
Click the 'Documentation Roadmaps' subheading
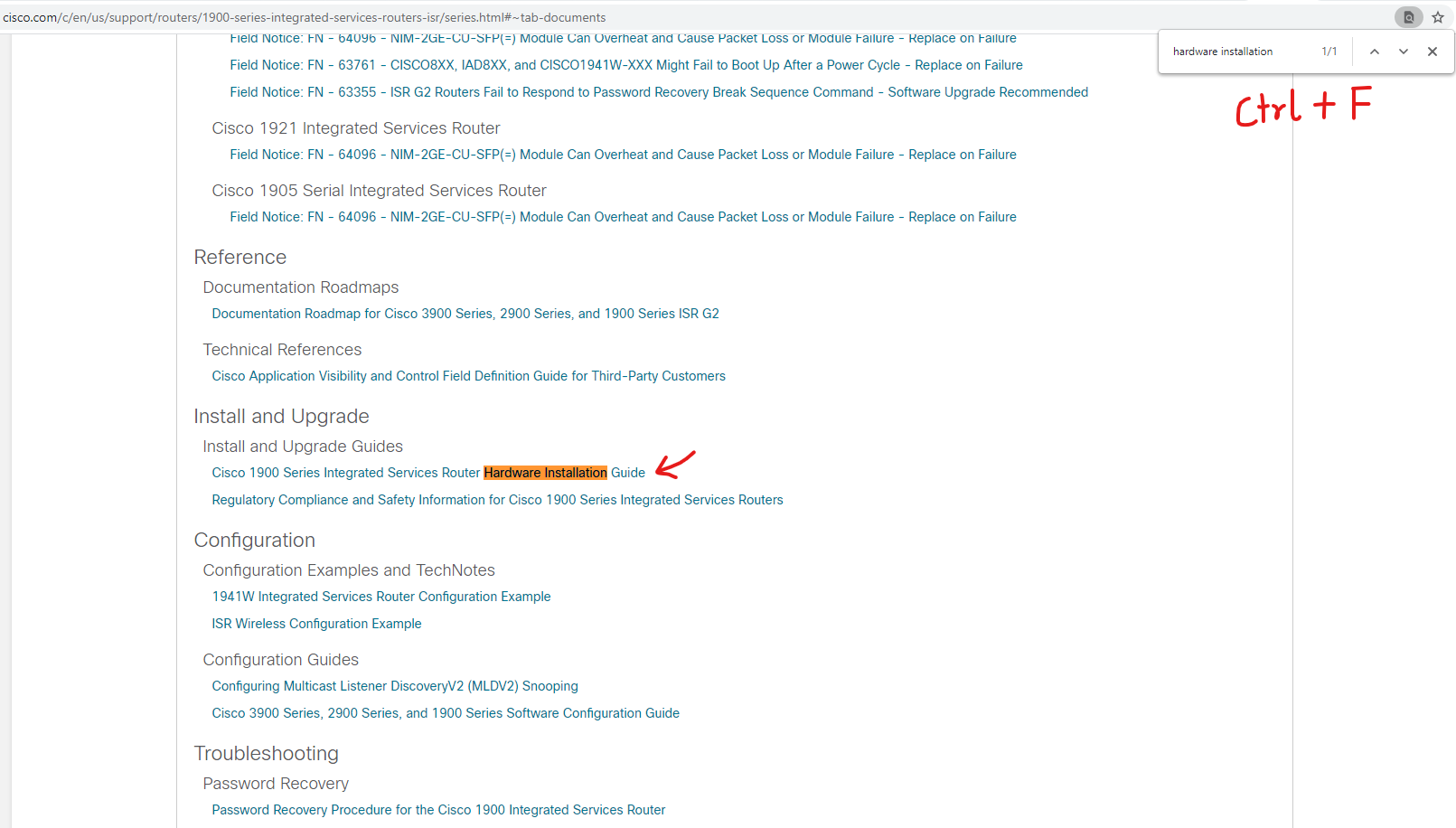click(x=301, y=287)
